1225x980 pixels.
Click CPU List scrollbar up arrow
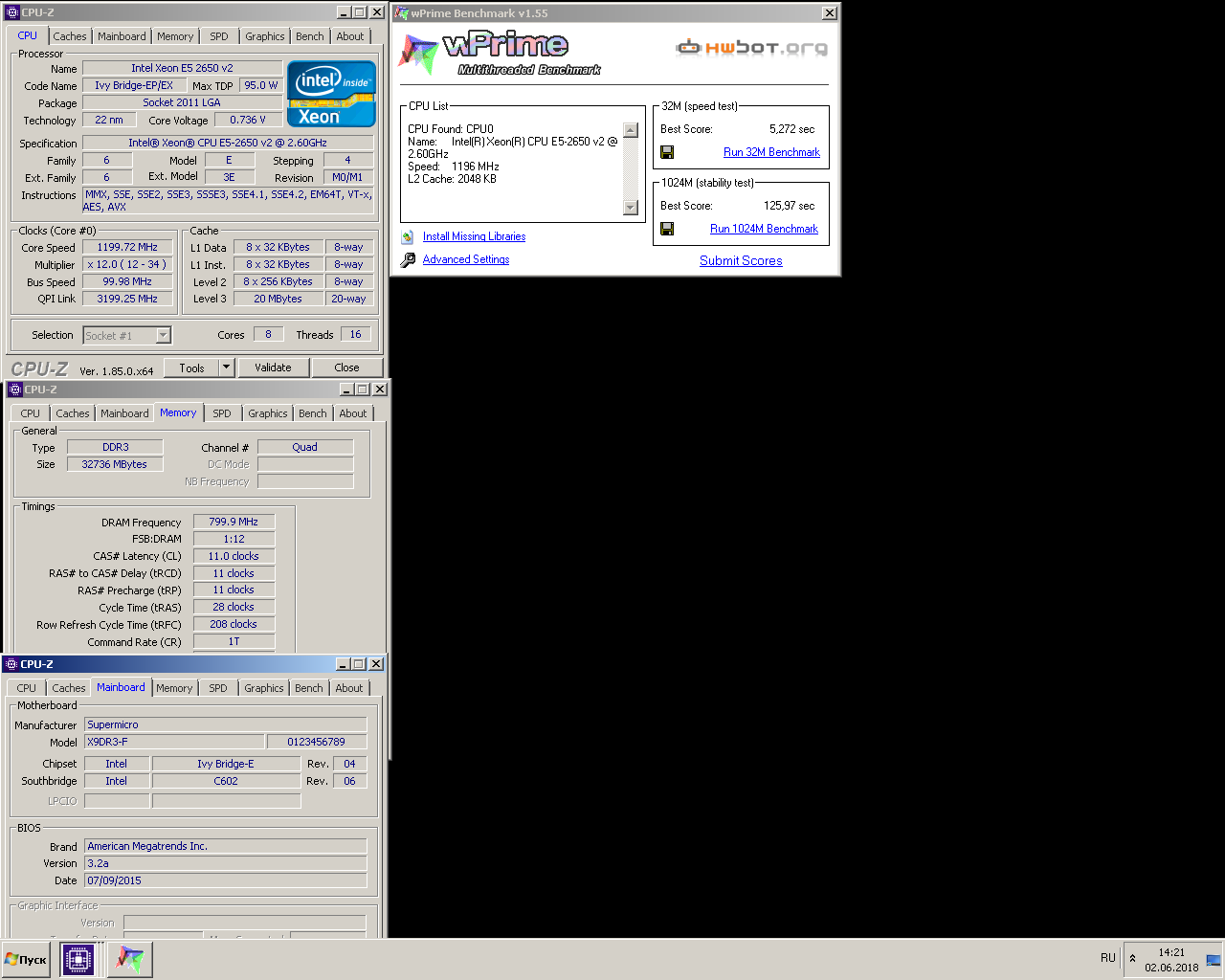pyautogui.click(x=630, y=130)
